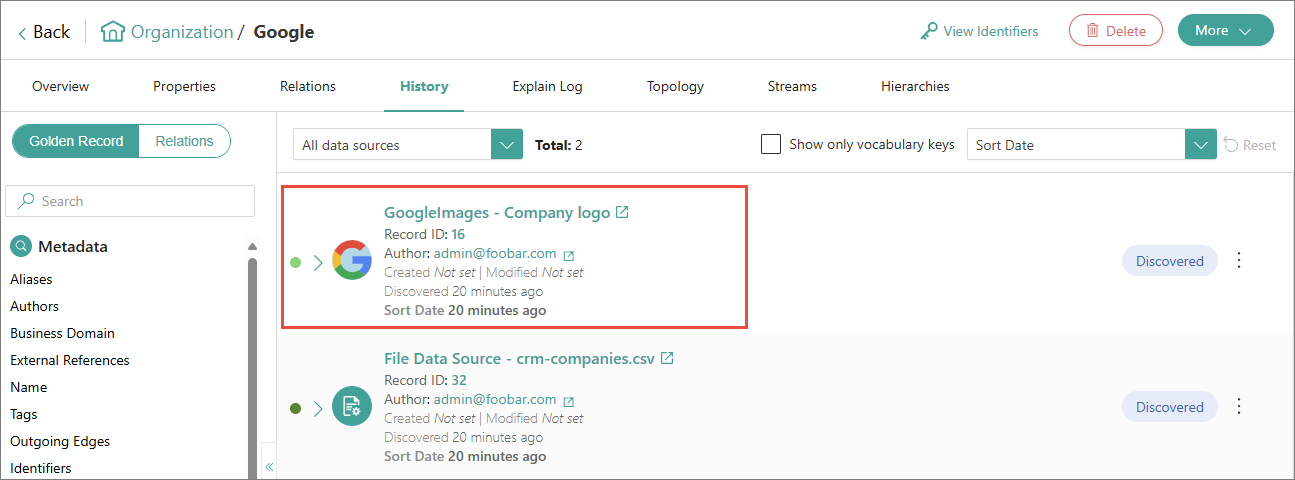
Task: Click the trash icon in Delete button
Action: pyautogui.click(x=1093, y=31)
